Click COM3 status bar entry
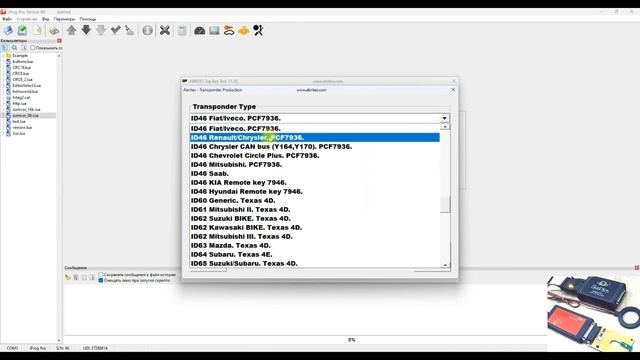The height and width of the screenshot is (360, 640). point(12,348)
